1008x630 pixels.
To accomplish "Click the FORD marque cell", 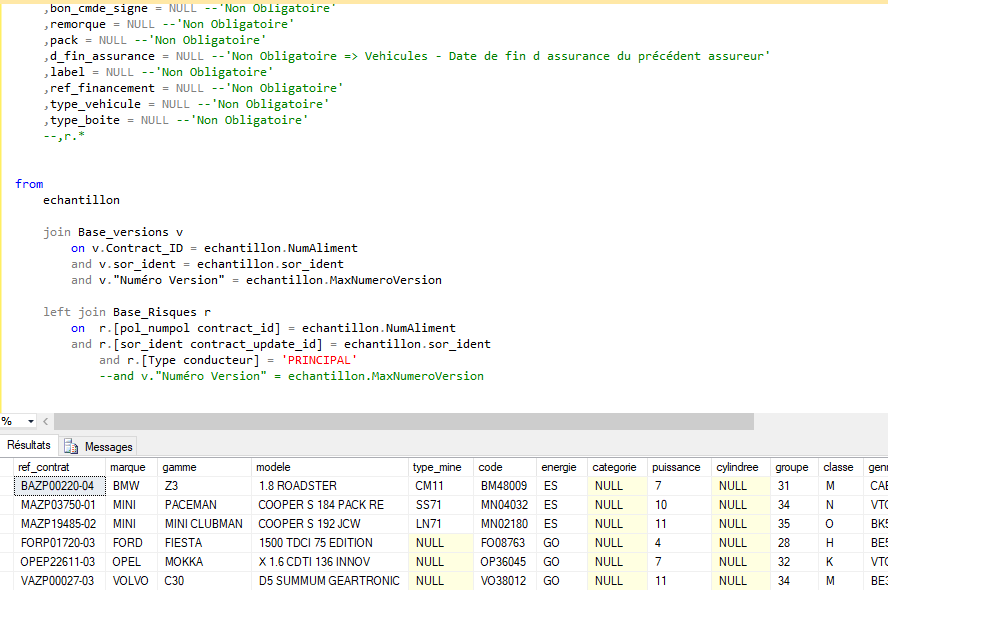I will point(131,543).
